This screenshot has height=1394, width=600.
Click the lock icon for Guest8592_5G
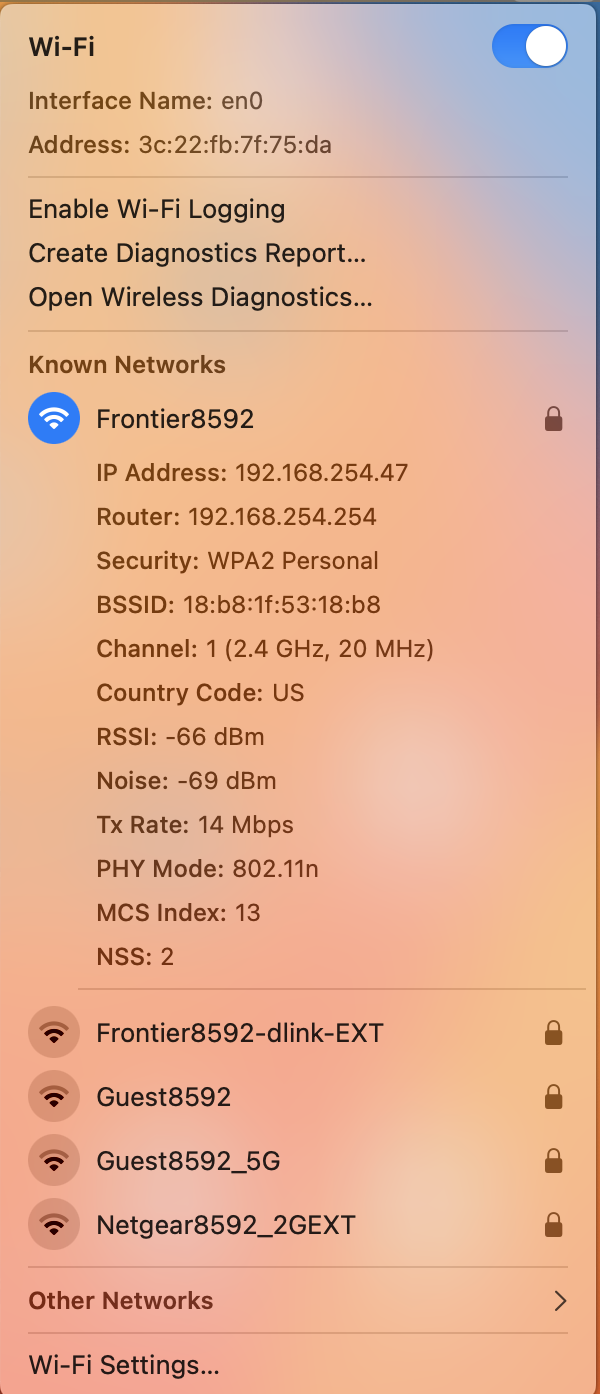(x=553, y=1161)
